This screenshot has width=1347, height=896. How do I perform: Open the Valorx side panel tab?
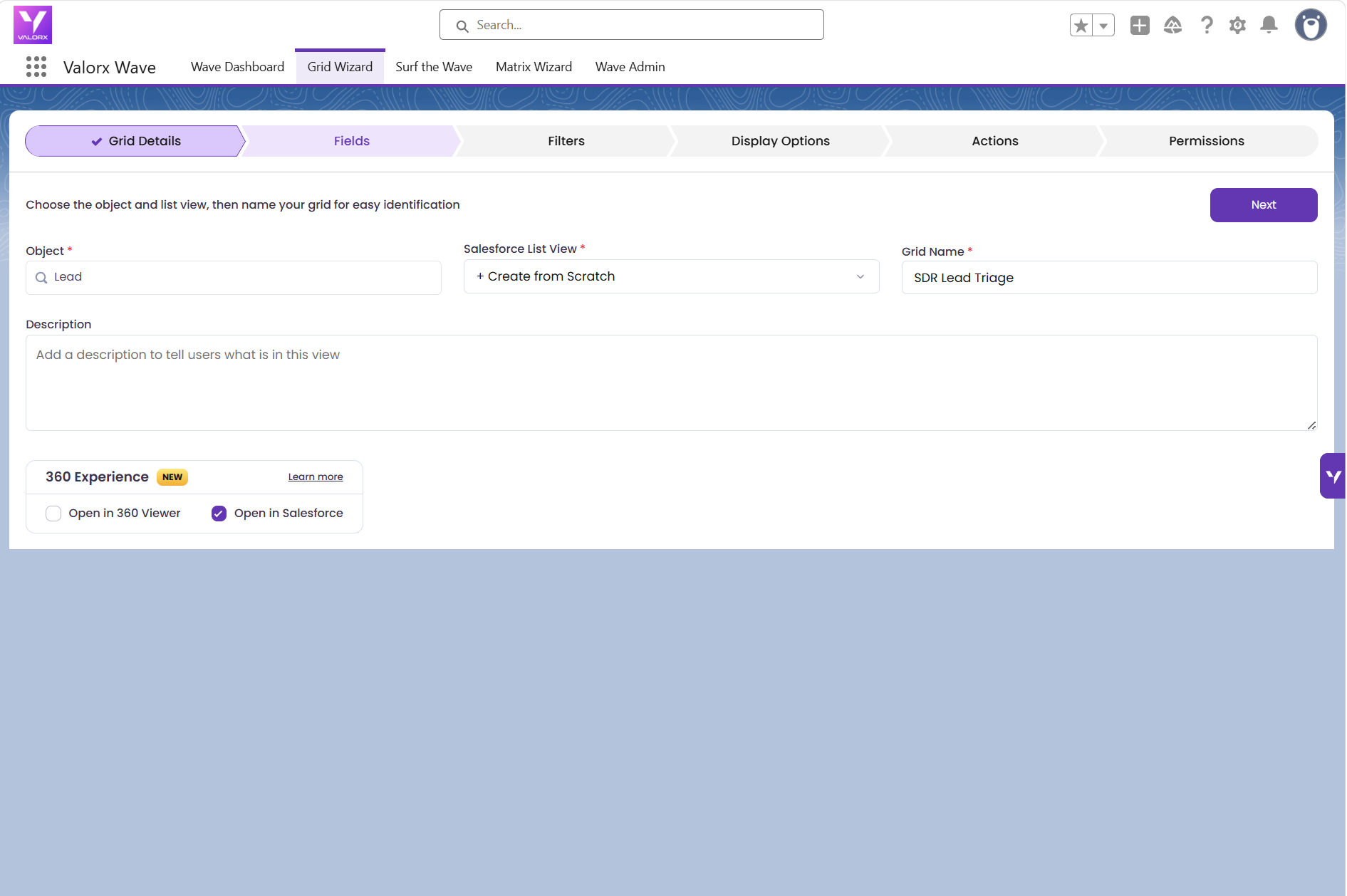point(1333,476)
